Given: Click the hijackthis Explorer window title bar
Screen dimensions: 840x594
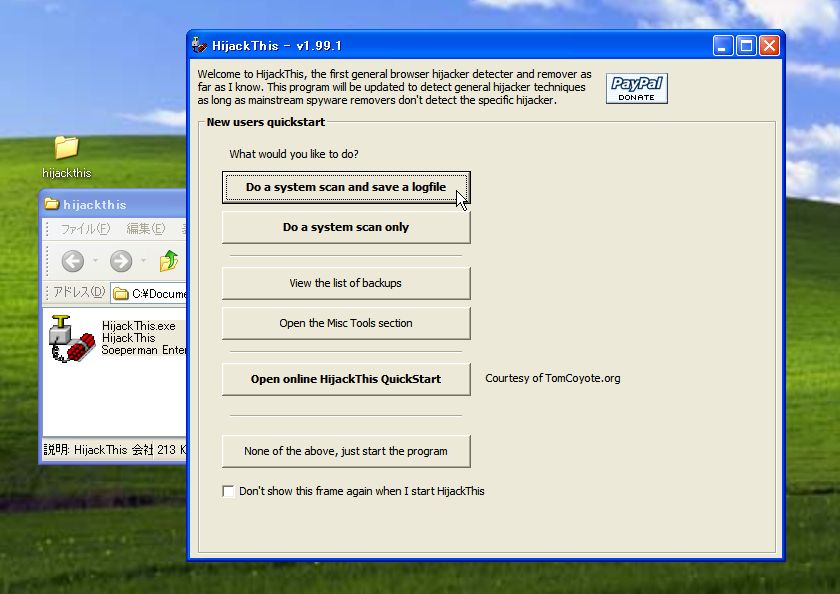Looking at the screenshot, I should (113, 204).
